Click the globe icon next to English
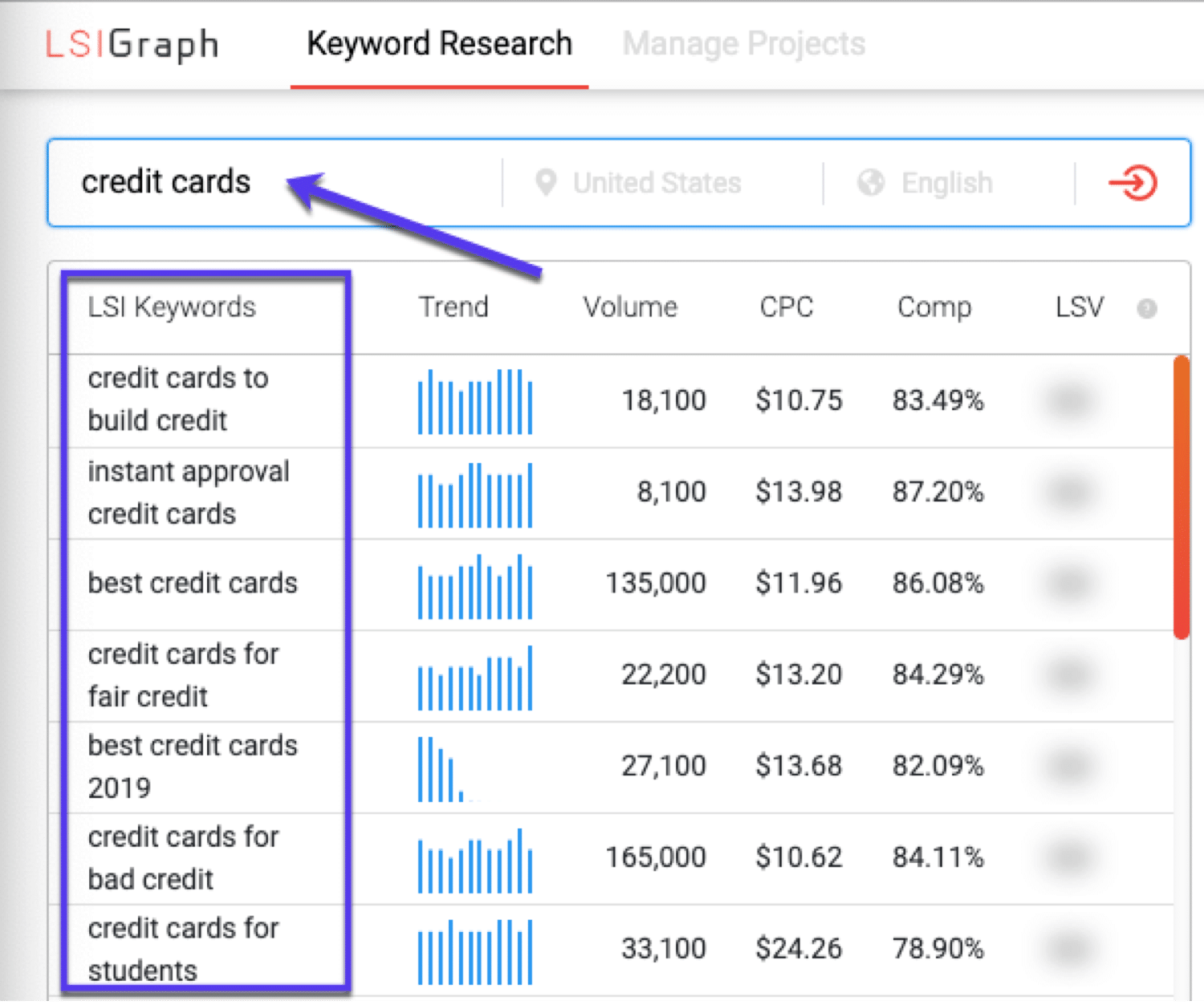This screenshot has width=1204, height=1005. 871,182
